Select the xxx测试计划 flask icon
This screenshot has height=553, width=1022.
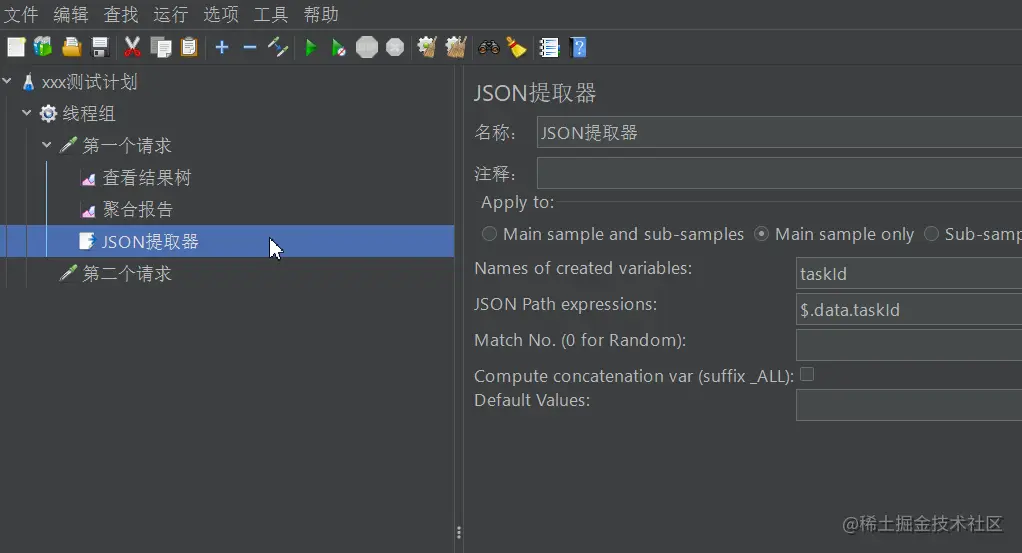pyautogui.click(x=29, y=82)
